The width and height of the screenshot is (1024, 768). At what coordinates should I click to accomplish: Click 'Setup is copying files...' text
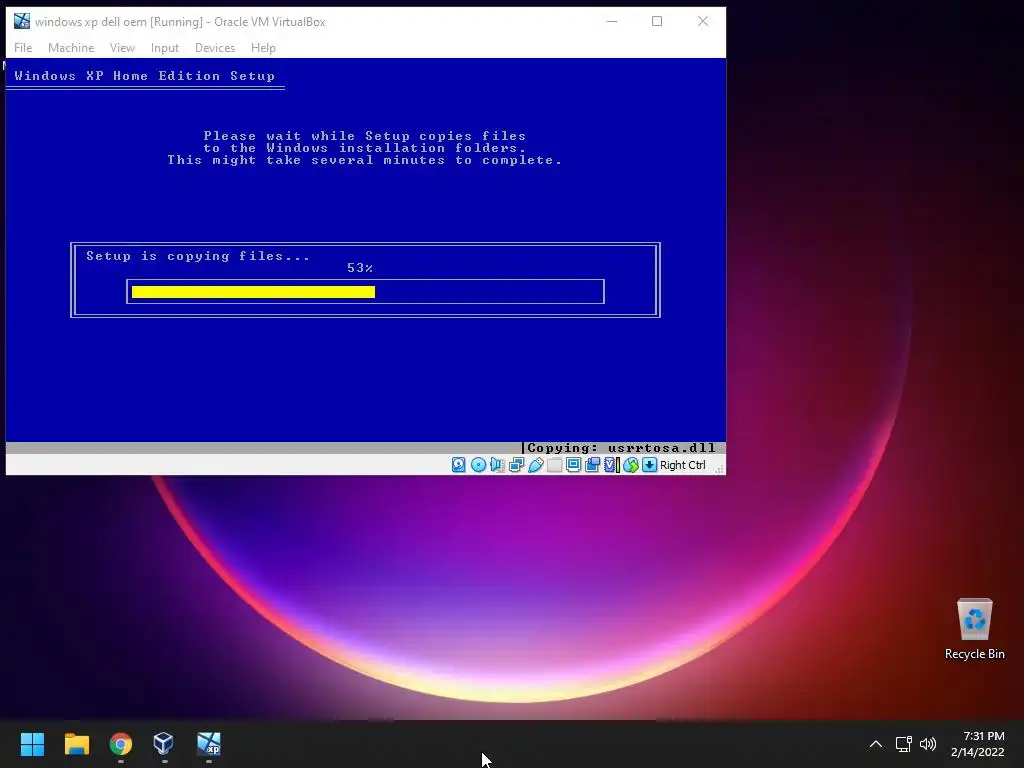[198, 256]
